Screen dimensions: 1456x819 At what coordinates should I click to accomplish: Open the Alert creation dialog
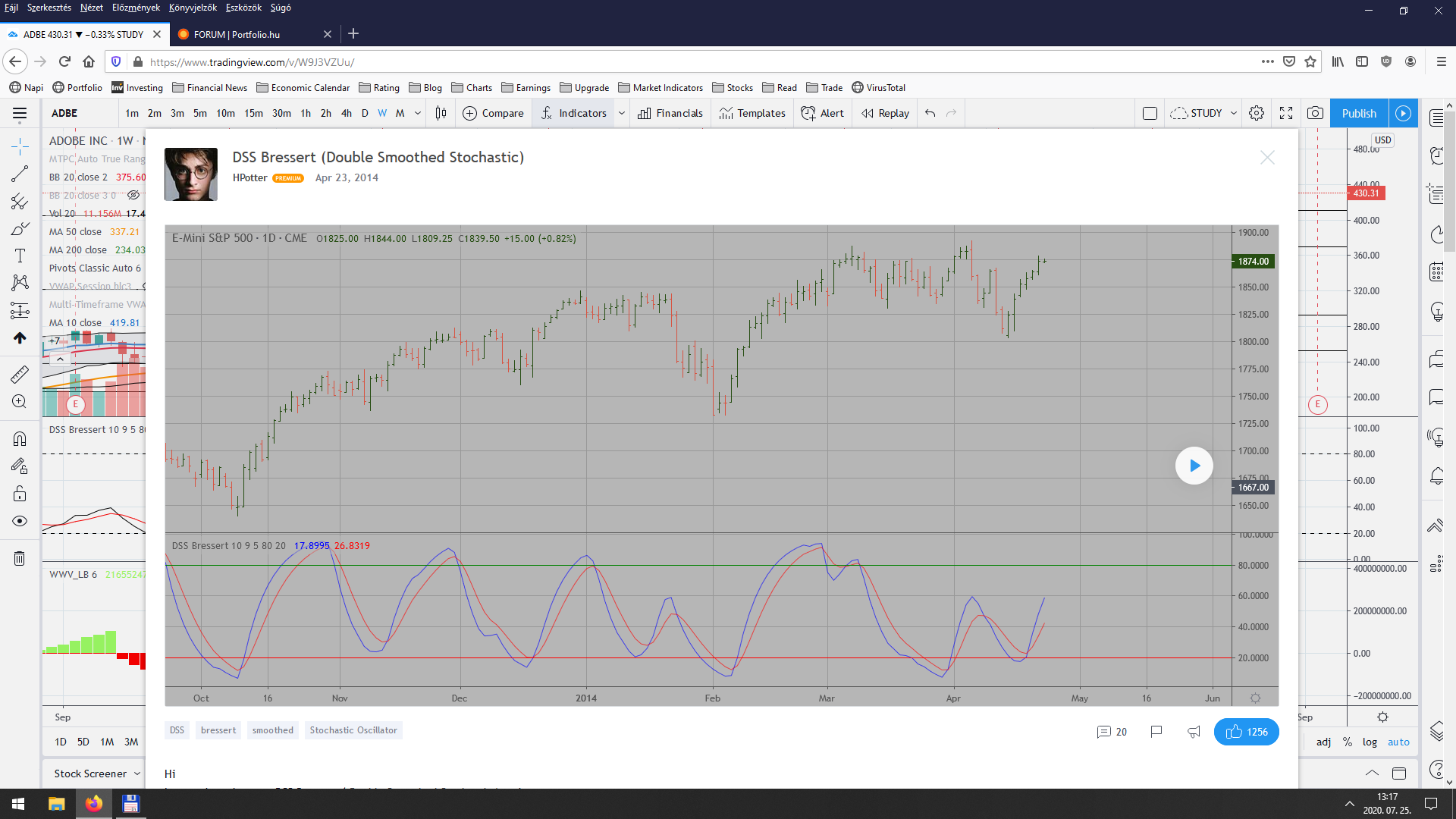(823, 113)
